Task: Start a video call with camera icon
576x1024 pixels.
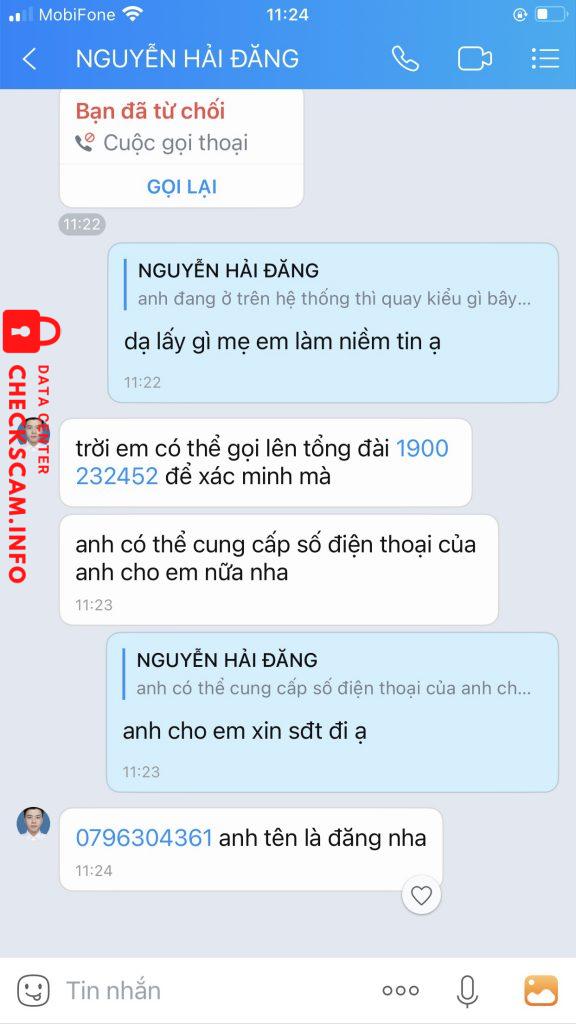Action: [x=475, y=59]
